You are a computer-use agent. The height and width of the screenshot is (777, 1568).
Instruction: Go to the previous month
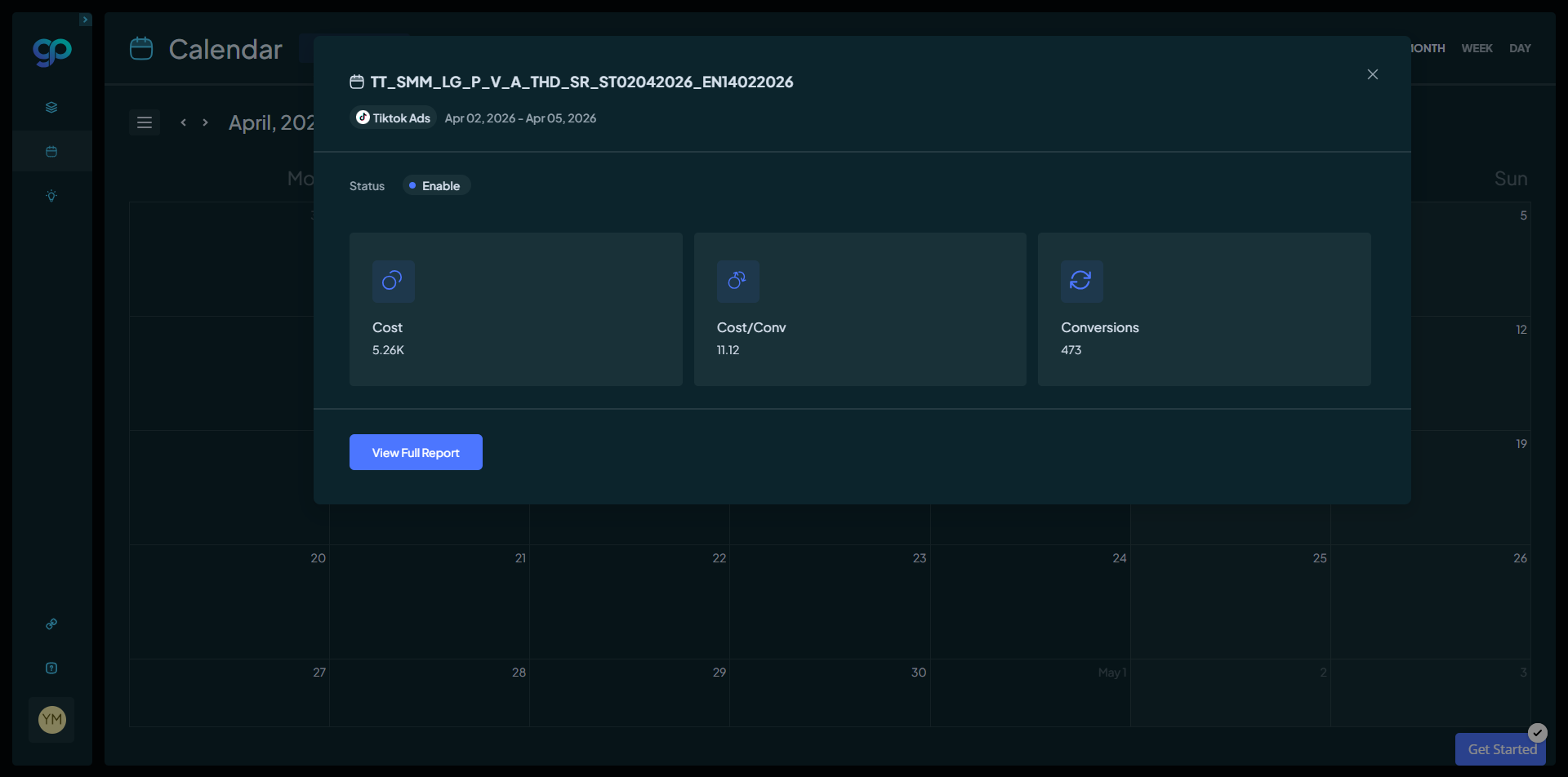184,122
